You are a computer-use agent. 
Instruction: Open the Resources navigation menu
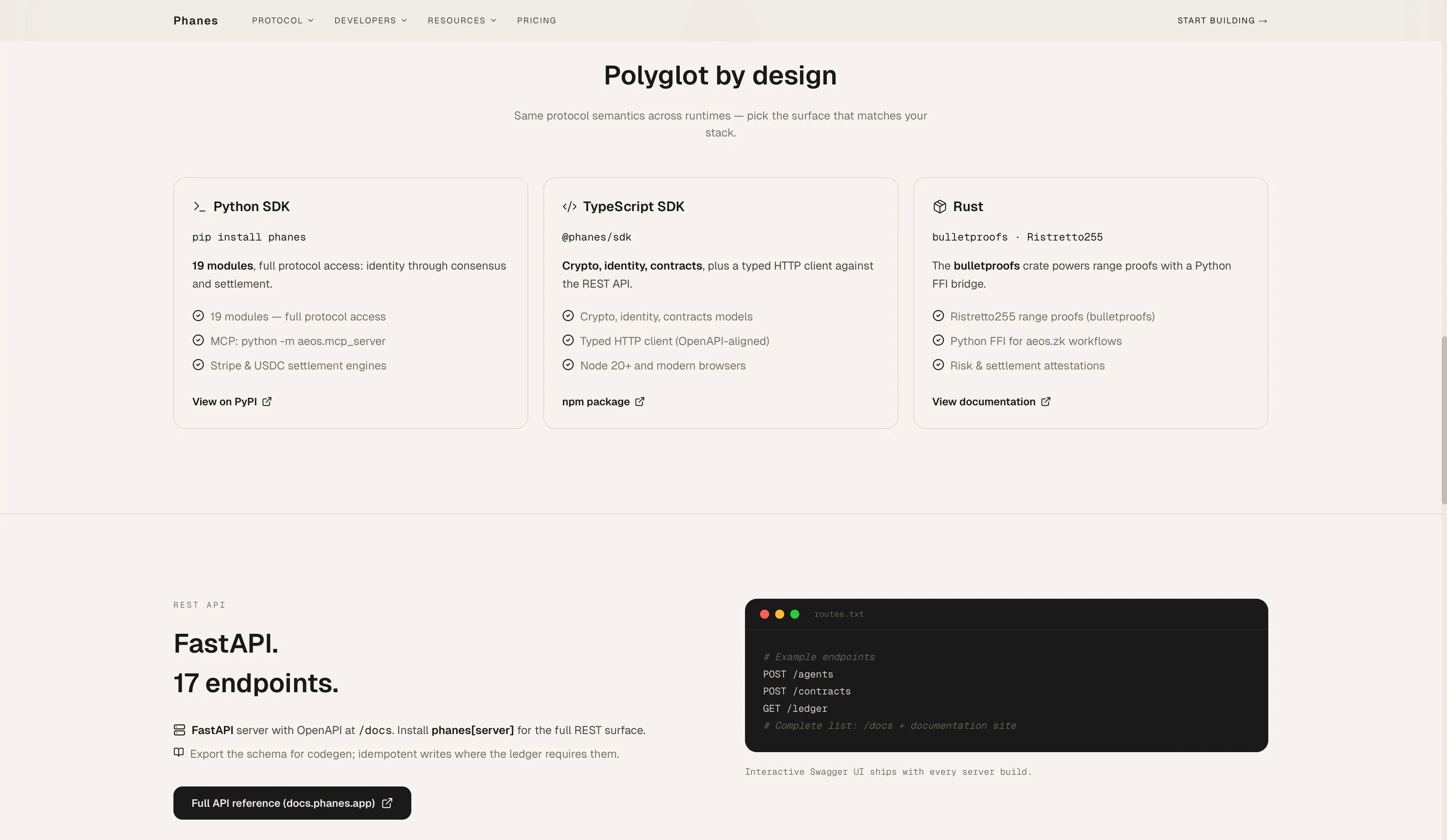[x=462, y=21]
